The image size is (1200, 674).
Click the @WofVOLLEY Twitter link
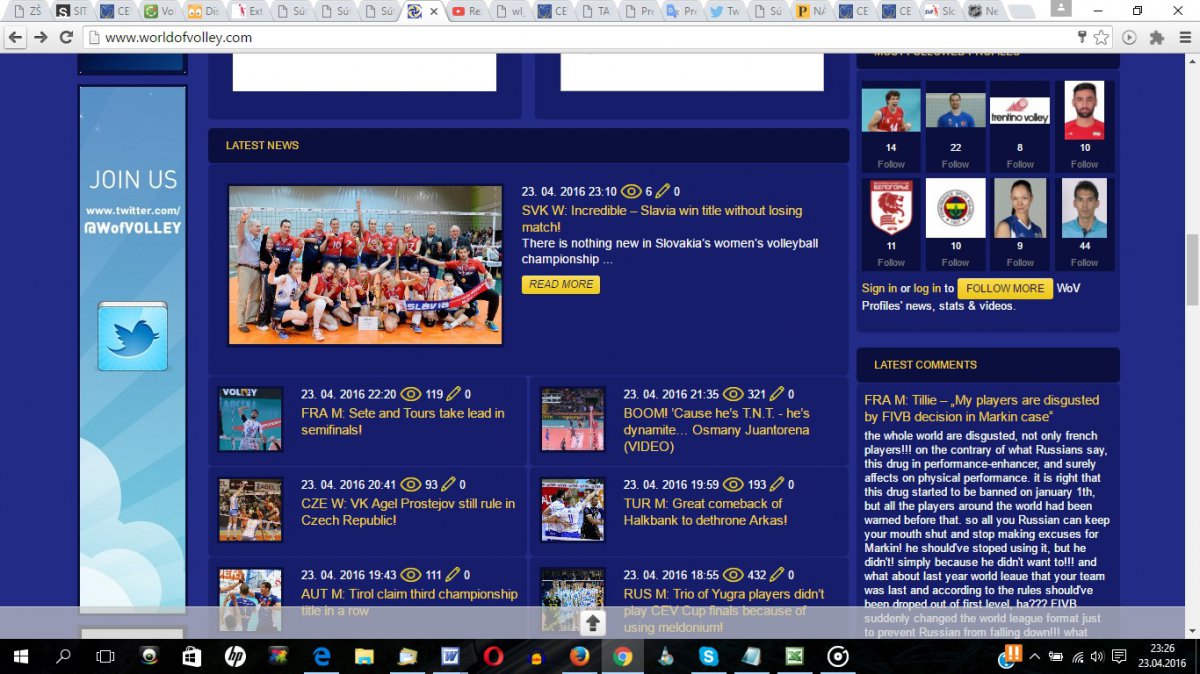pos(133,228)
